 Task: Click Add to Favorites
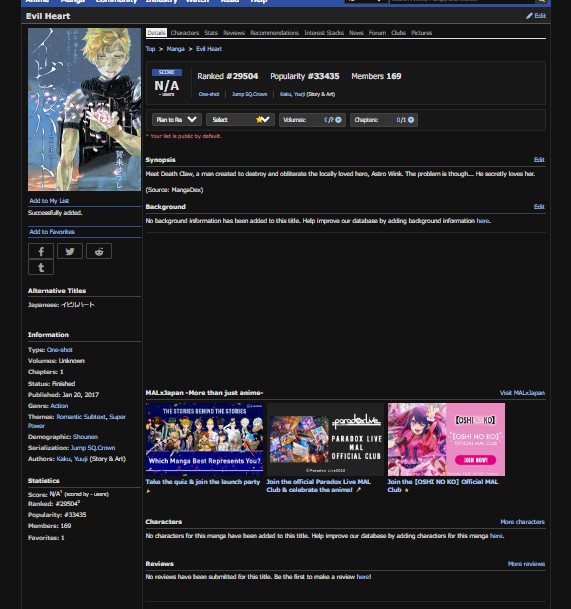[x=52, y=232]
